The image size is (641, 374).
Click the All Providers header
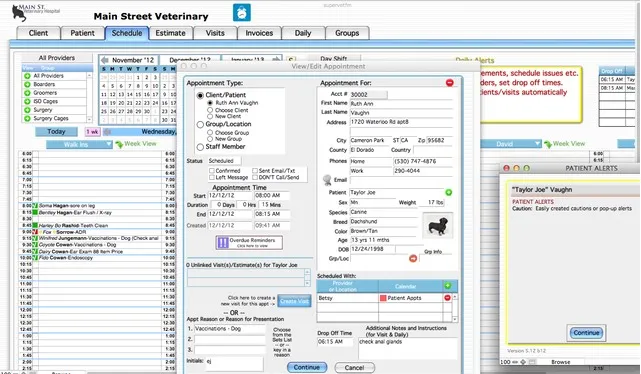pyautogui.click(x=57, y=58)
